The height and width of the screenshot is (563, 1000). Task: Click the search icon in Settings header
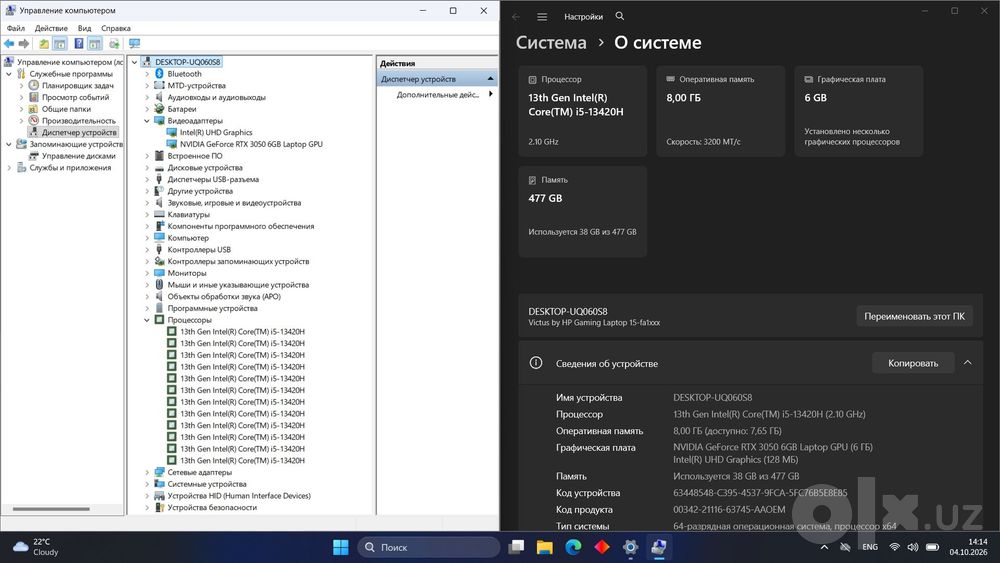pyautogui.click(x=620, y=17)
